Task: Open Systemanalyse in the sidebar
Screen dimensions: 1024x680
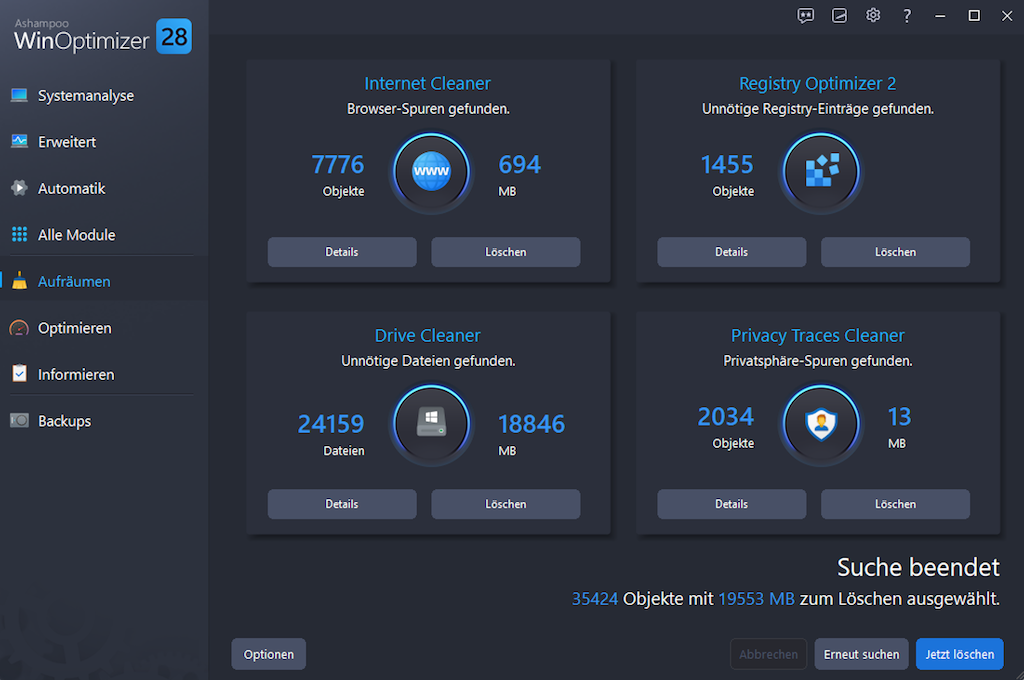Action: pyautogui.click(x=85, y=96)
